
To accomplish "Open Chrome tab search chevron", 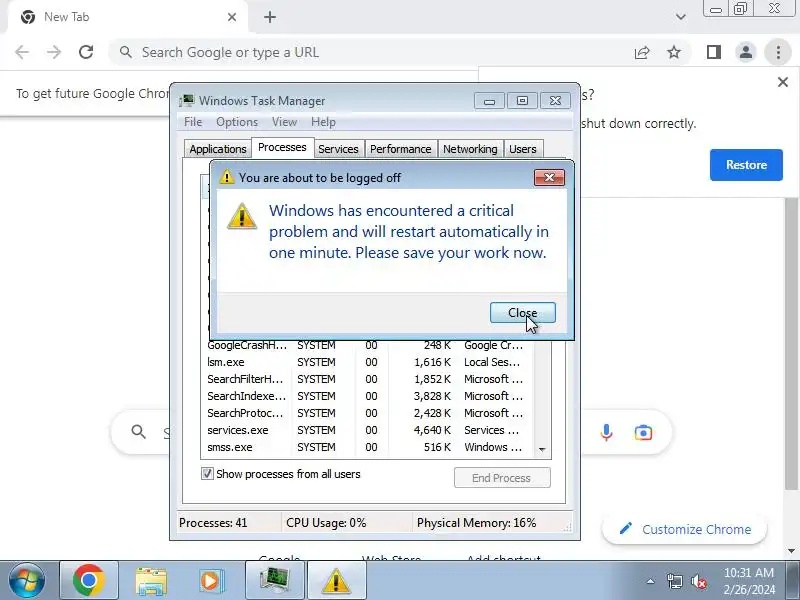I will (681, 17).
